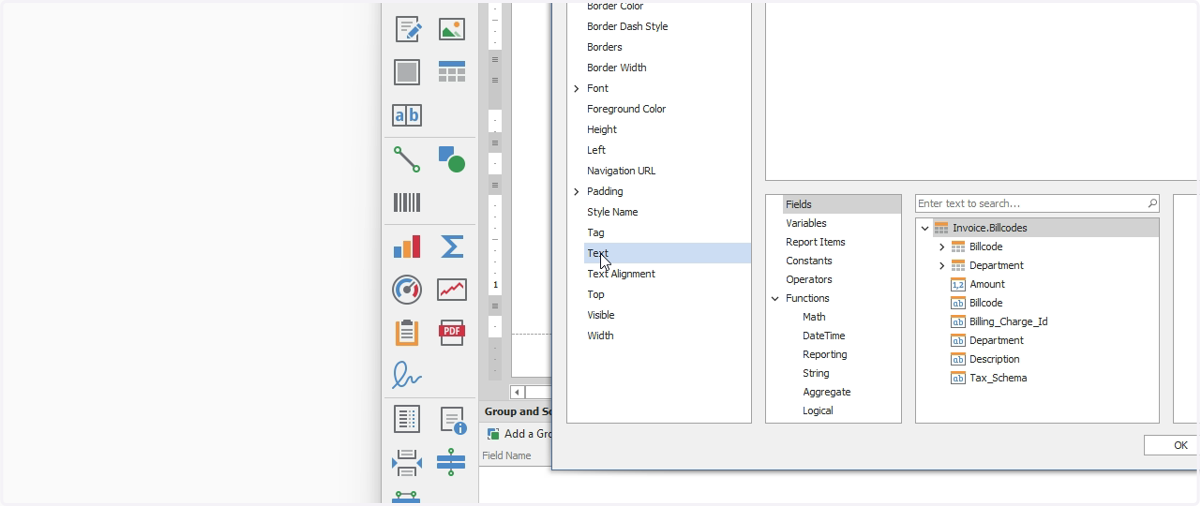The height and width of the screenshot is (506, 1200).
Task: Select the Reporting functions subcategory
Action: point(825,354)
